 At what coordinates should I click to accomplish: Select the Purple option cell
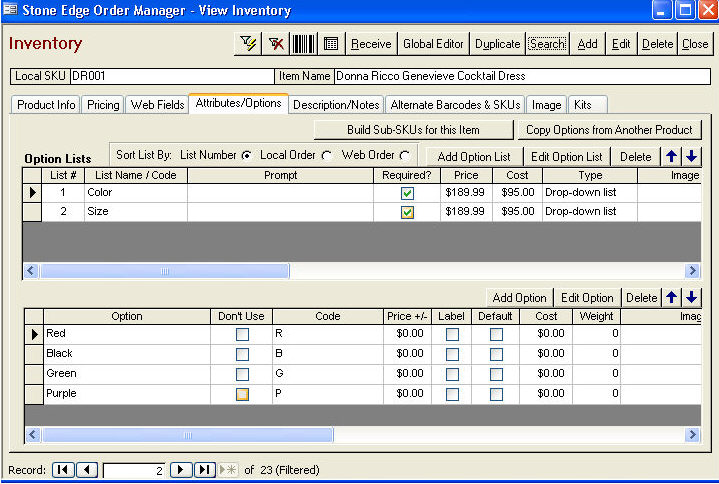[127, 394]
